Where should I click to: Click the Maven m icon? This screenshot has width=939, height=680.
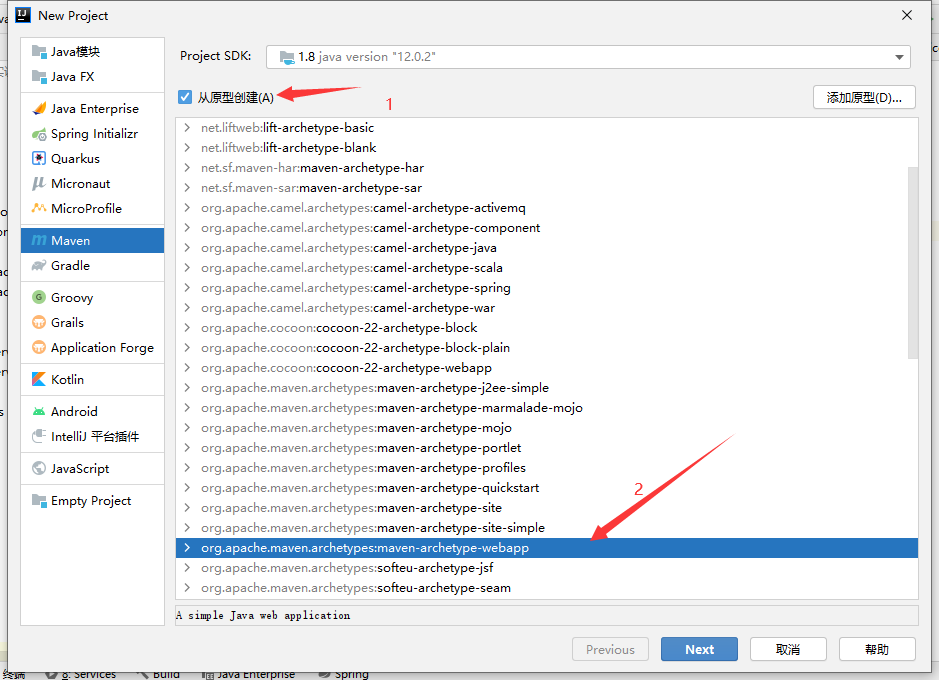click(39, 241)
